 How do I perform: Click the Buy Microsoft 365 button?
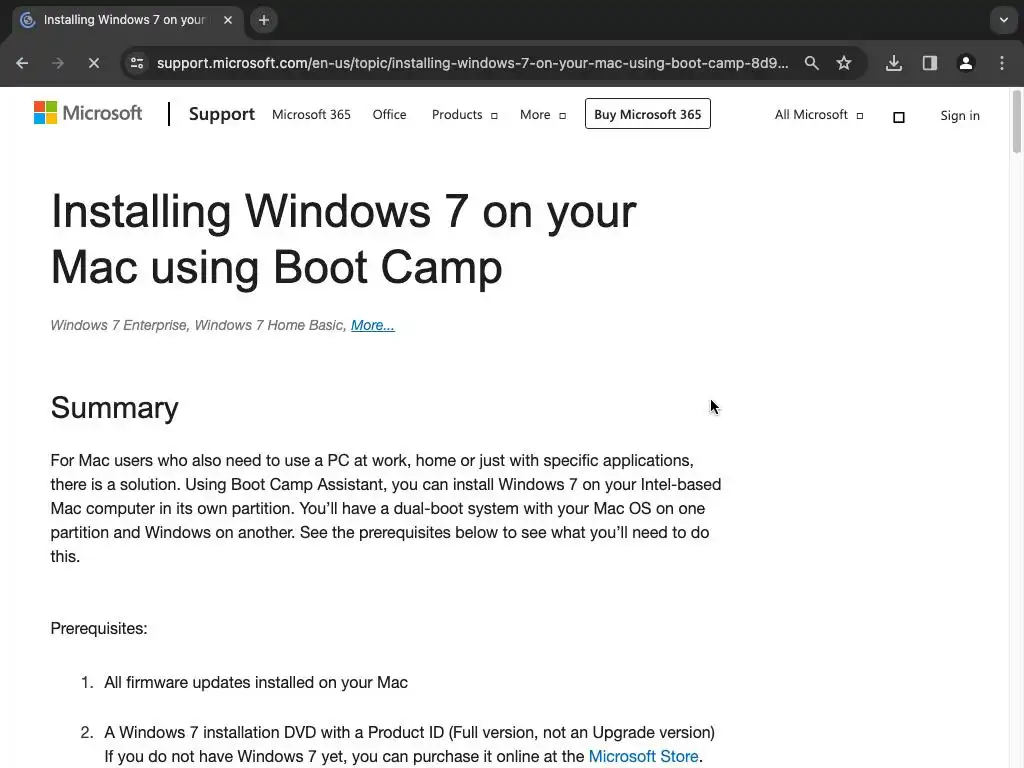(648, 114)
